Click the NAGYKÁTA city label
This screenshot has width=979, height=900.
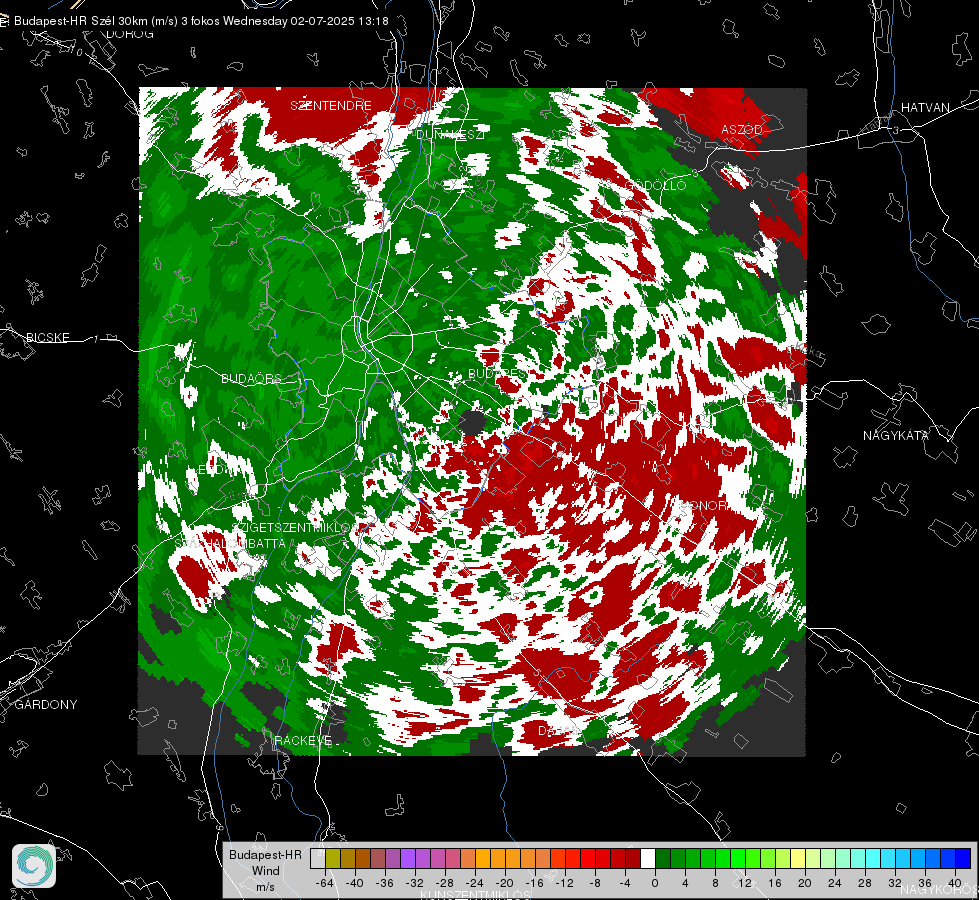pyautogui.click(x=896, y=435)
